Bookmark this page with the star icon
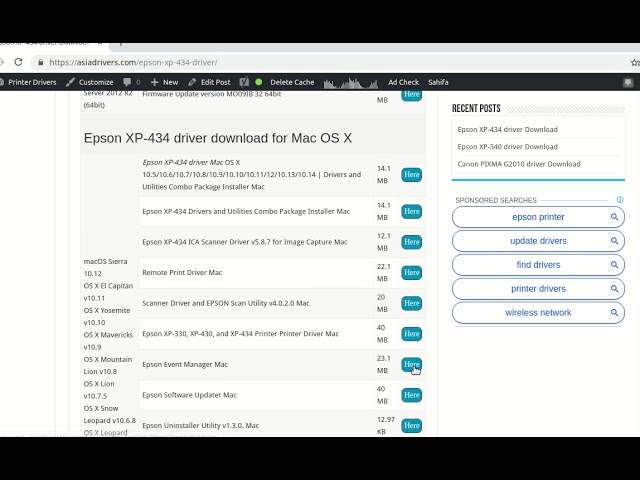 (635, 62)
